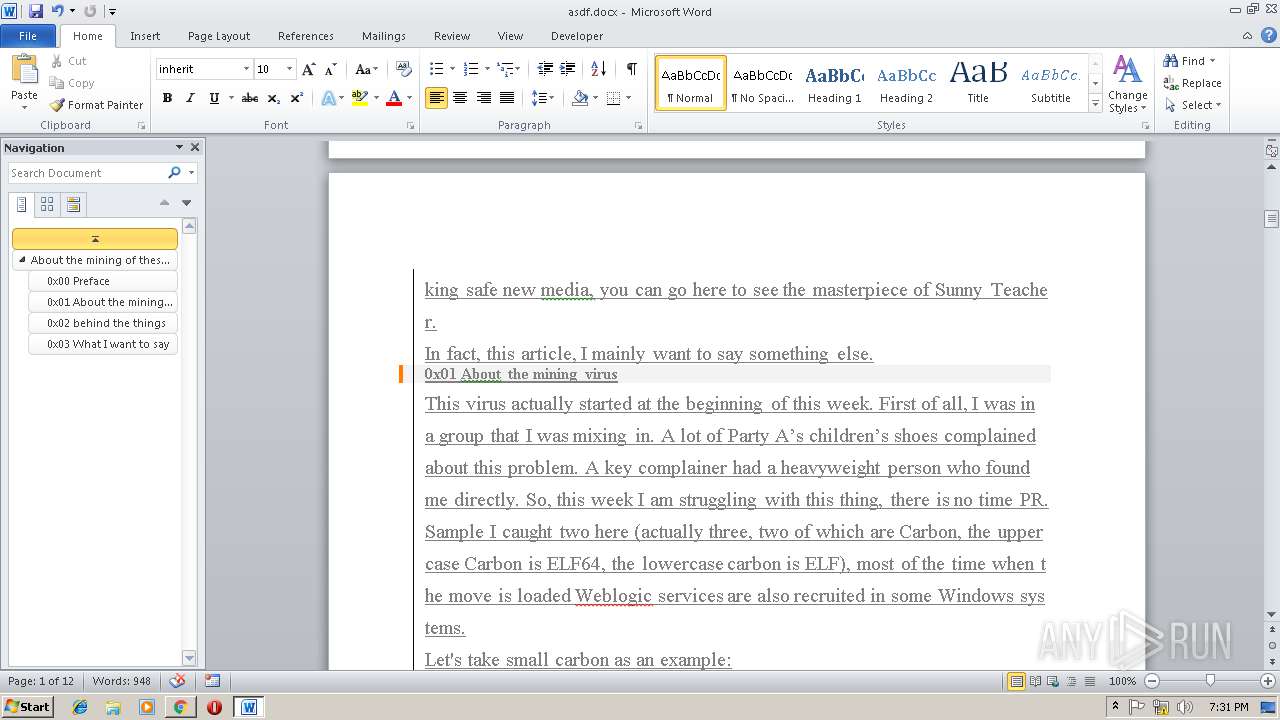Image resolution: width=1280 pixels, height=720 pixels.
Task: Increase paragraph indent
Action: tap(567, 69)
